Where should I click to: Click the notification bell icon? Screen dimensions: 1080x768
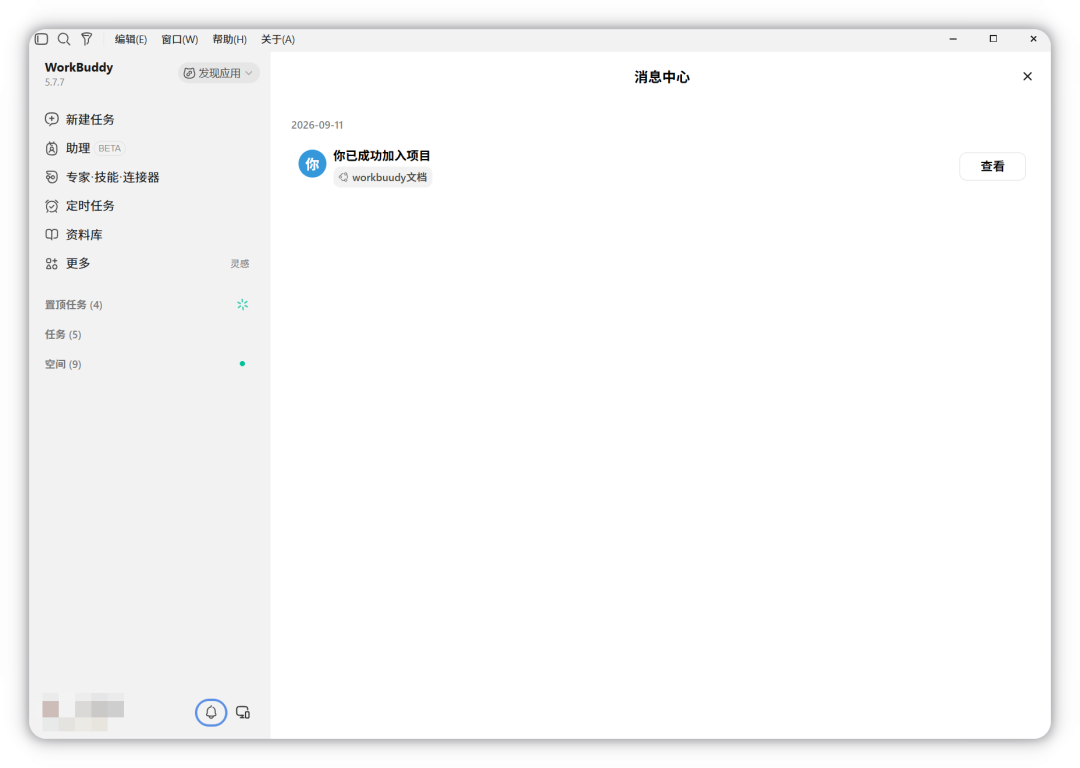pyautogui.click(x=211, y=712)
